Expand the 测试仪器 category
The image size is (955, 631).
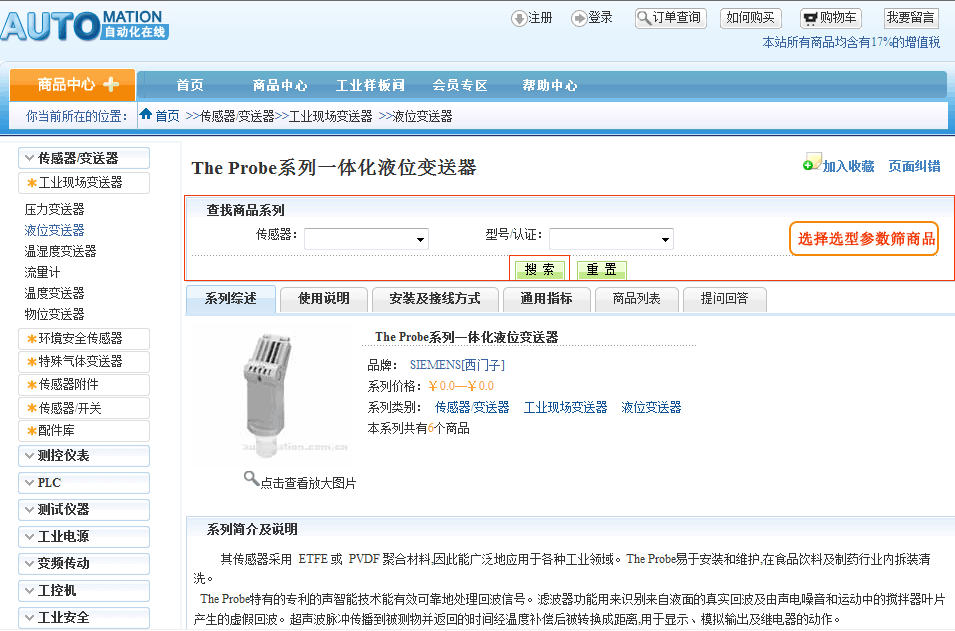tap(84, 510)
